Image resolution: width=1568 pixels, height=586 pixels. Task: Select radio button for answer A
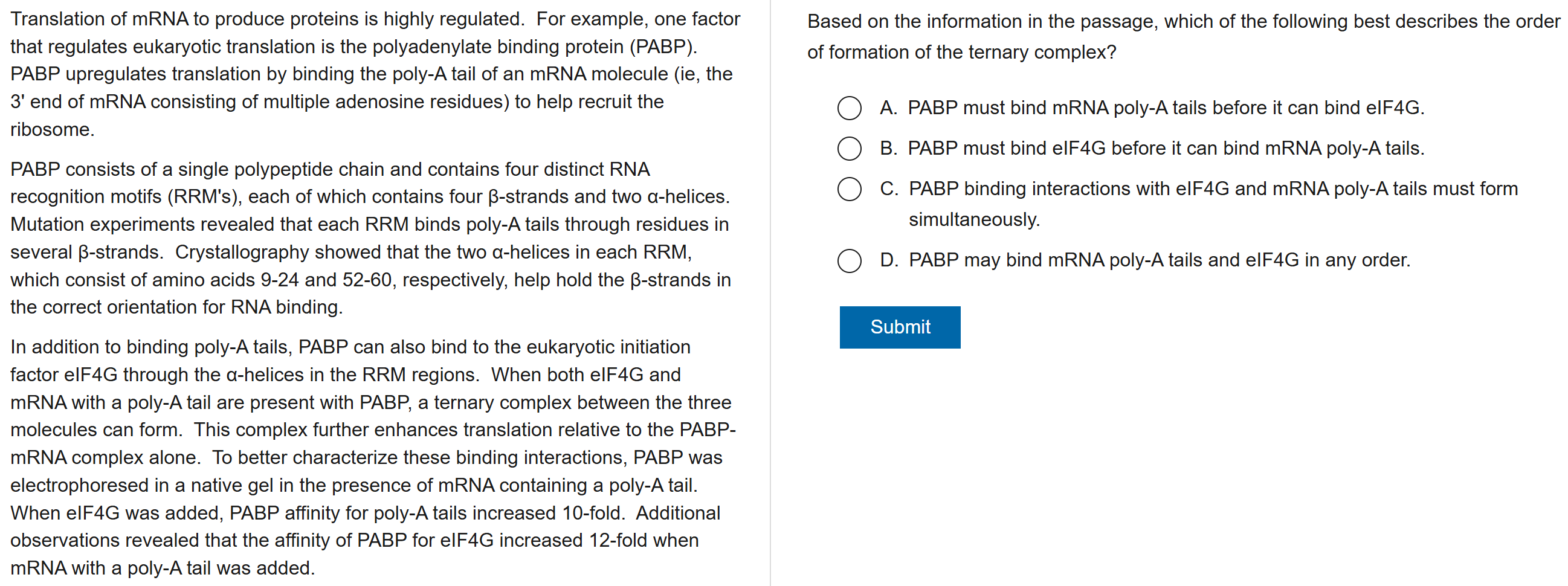(849, 108)
